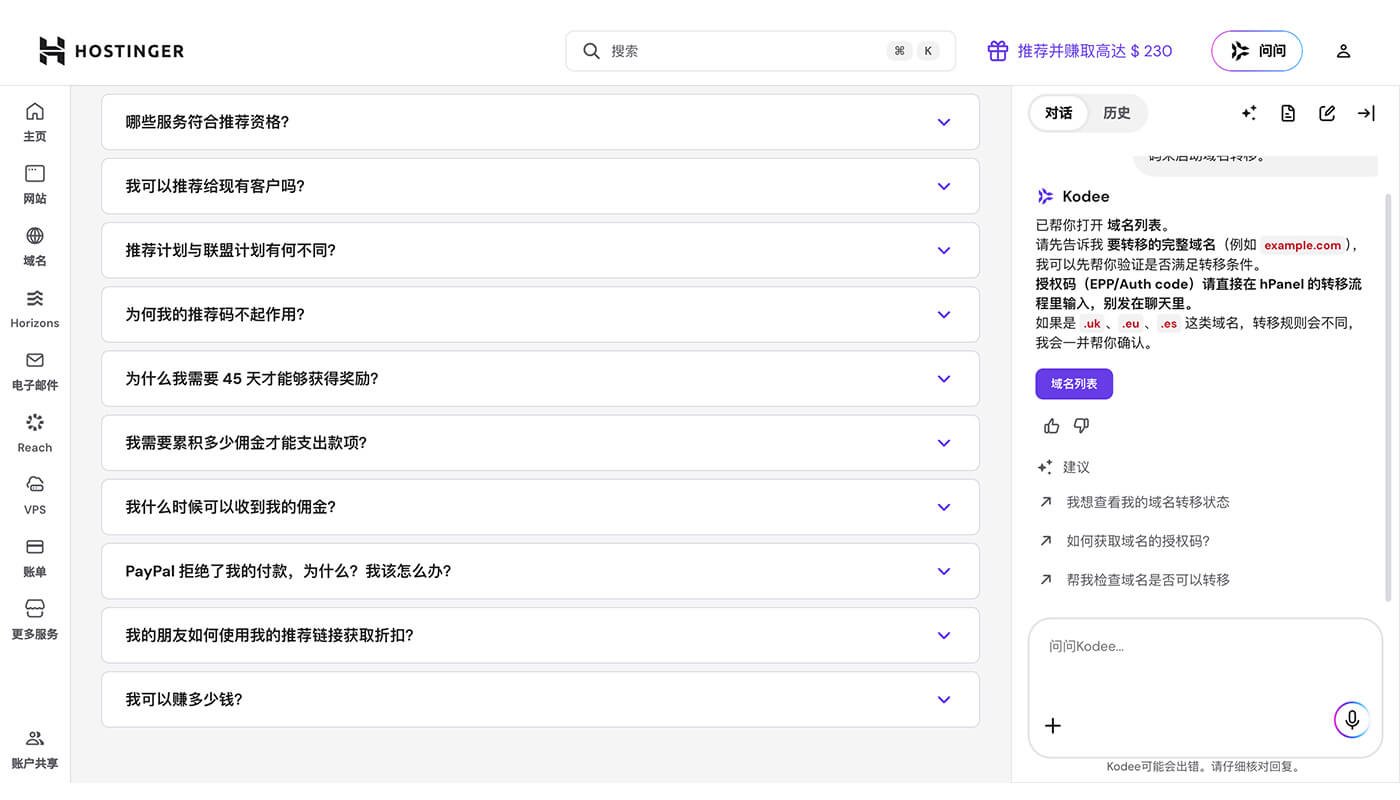Screen dimensions: 1400x800
Task: Open chat summary document icon
Action: click(1287, 113)
